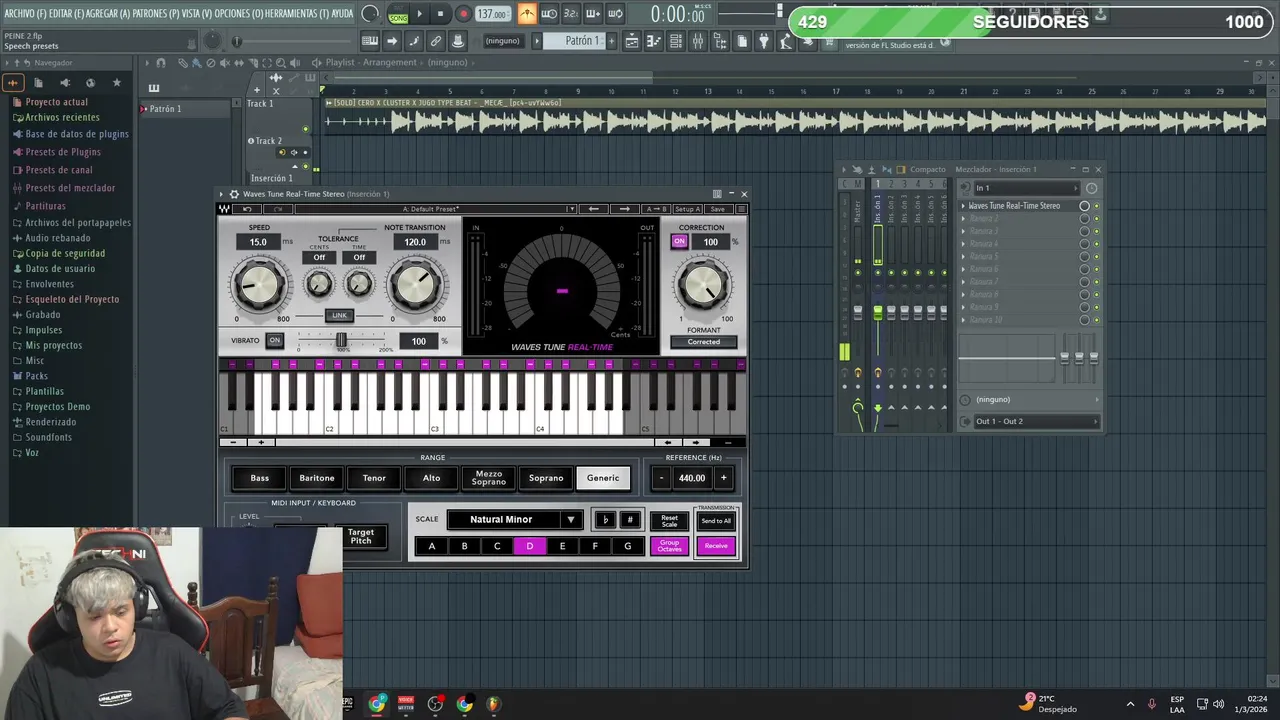This screenshot has width=1280, height=720.
Task: Load next preset with right arrow
Action: (x=625, y=209)
